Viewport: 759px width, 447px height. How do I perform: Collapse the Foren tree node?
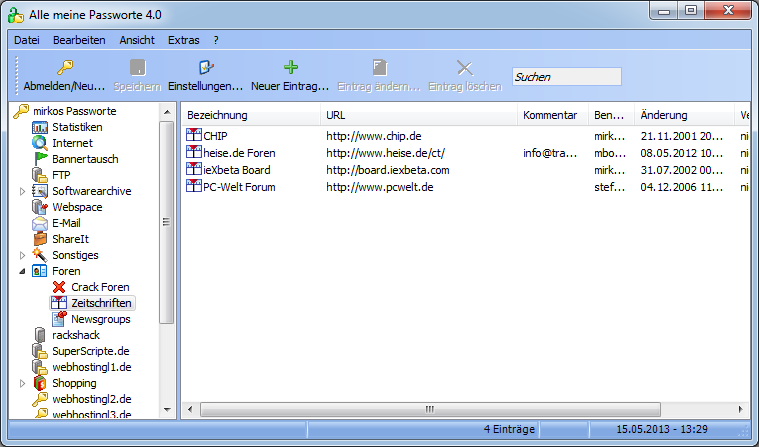[23, 271]
